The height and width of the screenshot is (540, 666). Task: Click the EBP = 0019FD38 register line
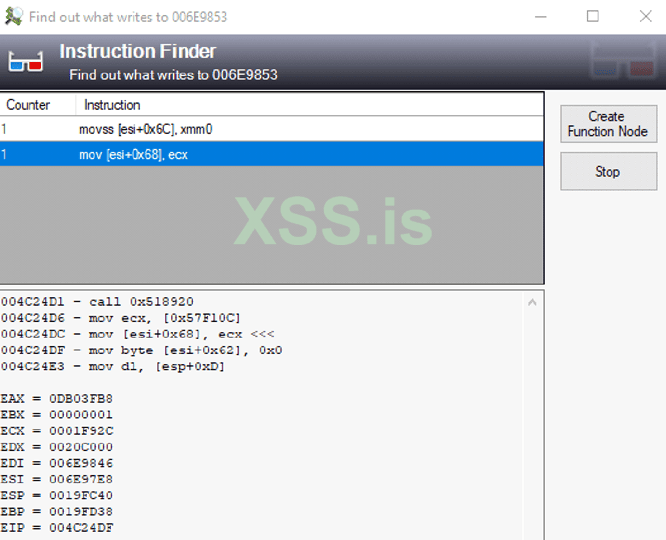56,512
